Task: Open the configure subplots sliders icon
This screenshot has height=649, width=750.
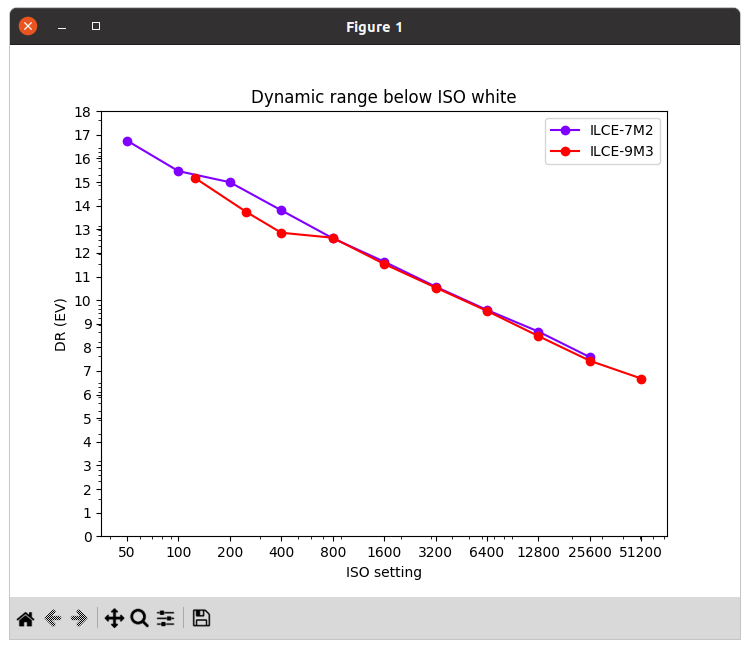Action: coord(165,618)
